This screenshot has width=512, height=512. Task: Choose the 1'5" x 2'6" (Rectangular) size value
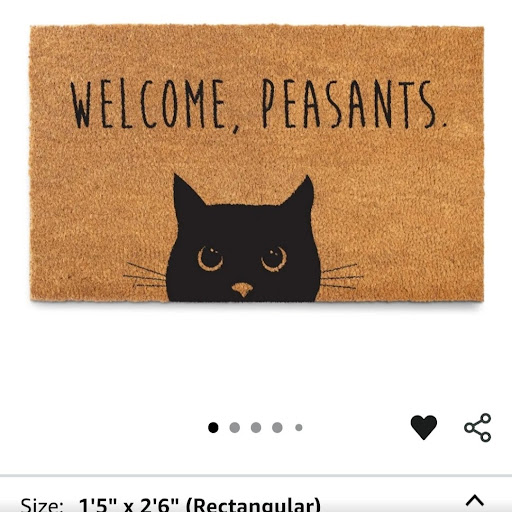click(x=199, y=505)
